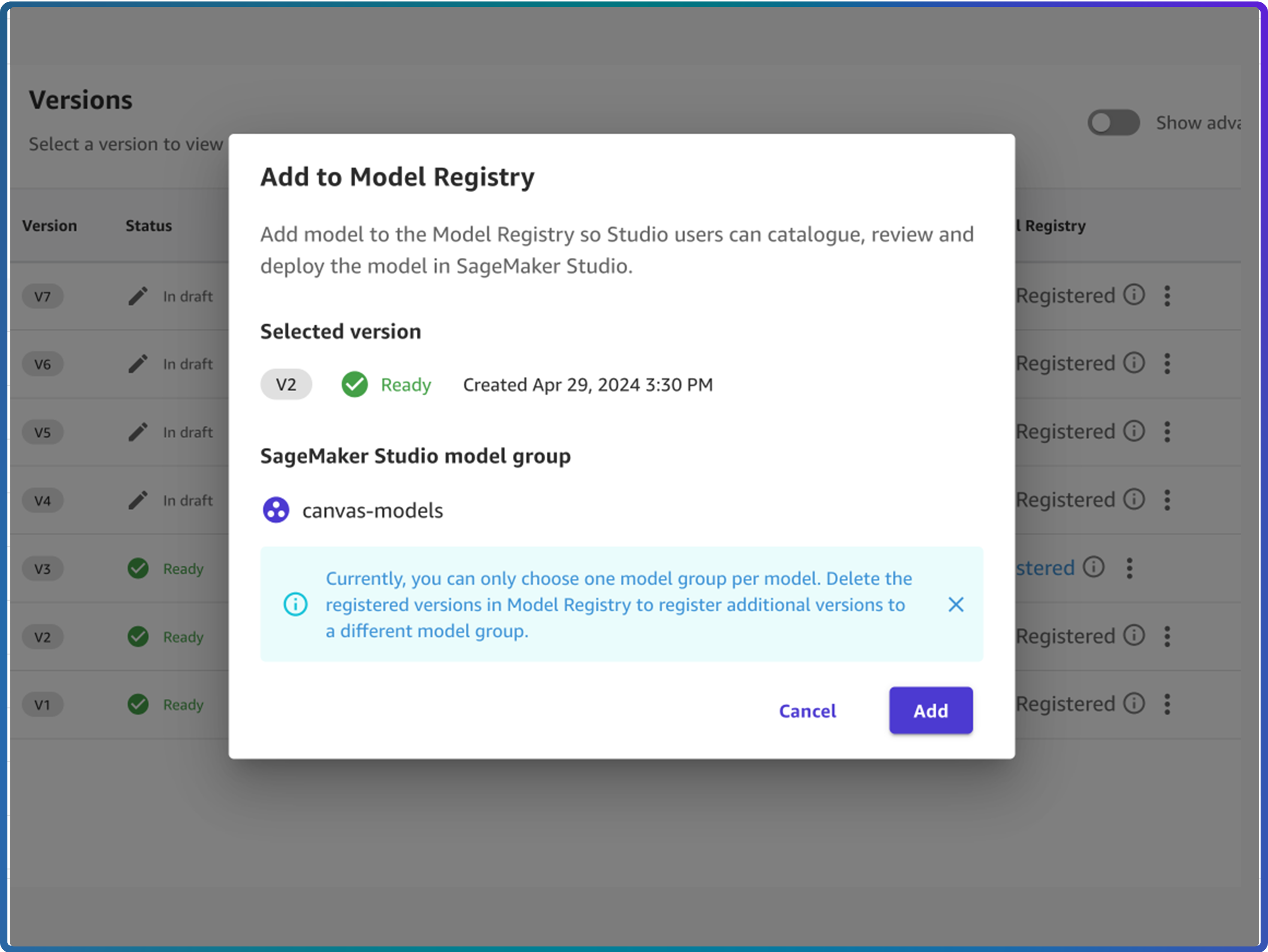Click In draft status of V5
Image resolution: width=1268 pixels, height=952 pixels.
tap(188, 432)
